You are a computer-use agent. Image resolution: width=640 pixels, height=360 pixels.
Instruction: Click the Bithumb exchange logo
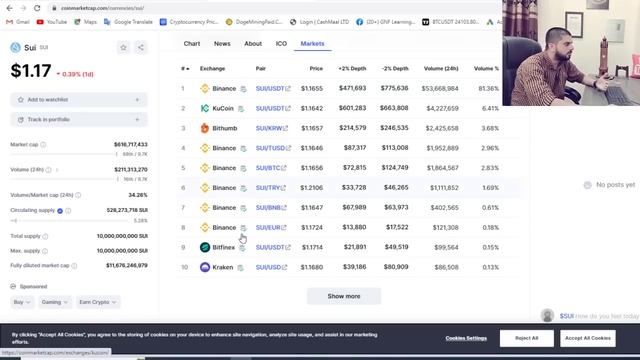coord(205,128)
